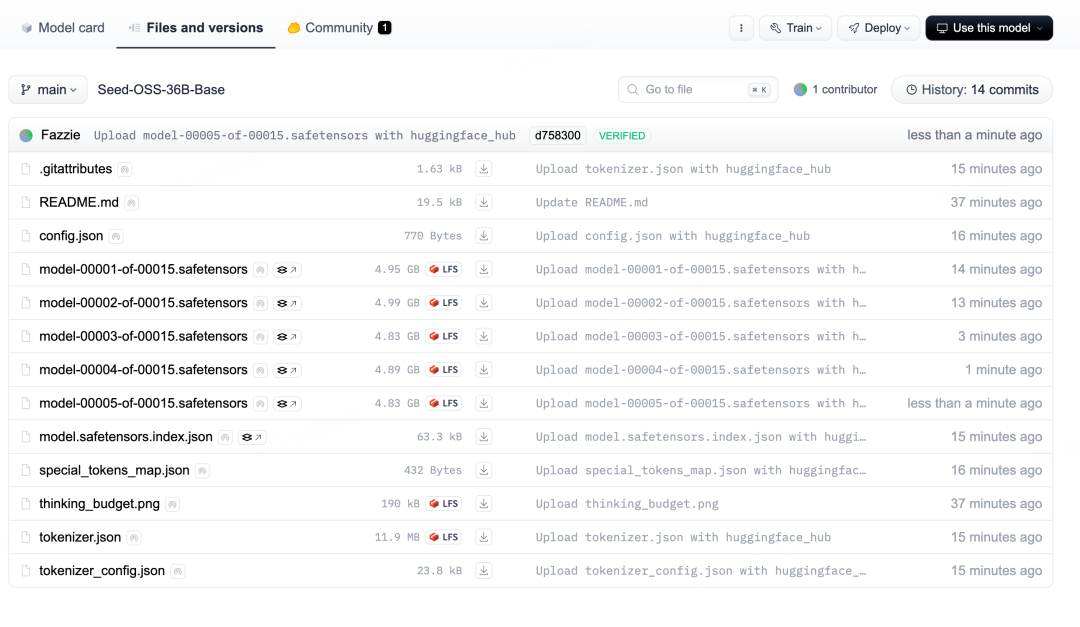Select the Files and versions tab
The width and height of the screenshot is (1080, 627).
pyautogui.click(x=196, y=28)
